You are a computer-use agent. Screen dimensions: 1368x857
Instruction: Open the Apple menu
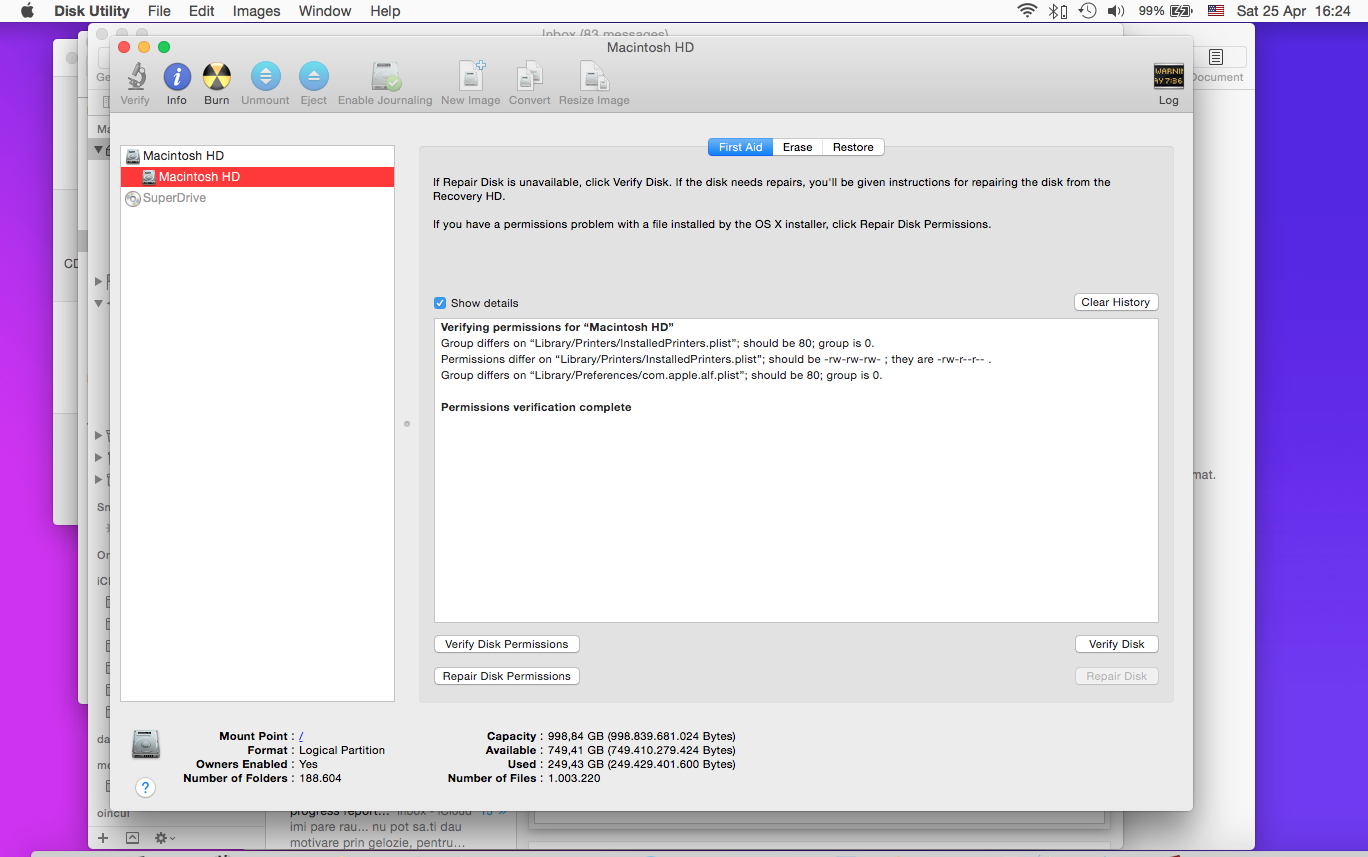point(27,11)
